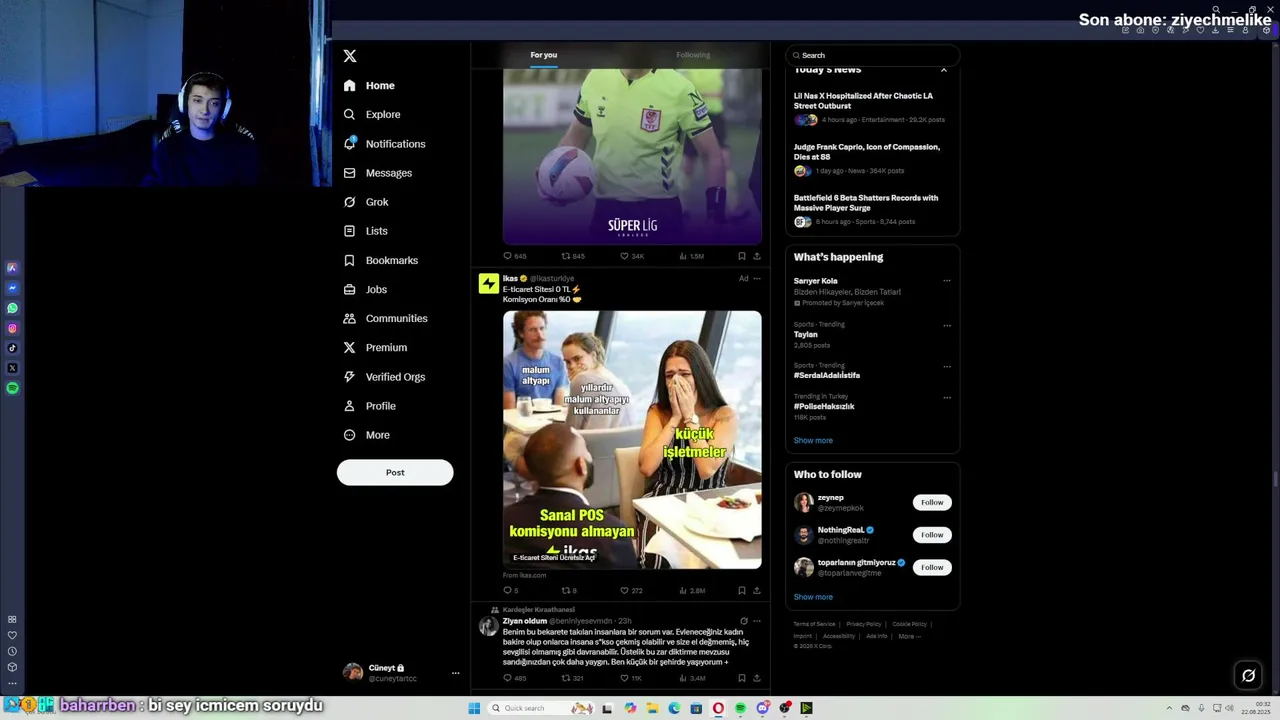Open more options for the Taylan trend

947,325
